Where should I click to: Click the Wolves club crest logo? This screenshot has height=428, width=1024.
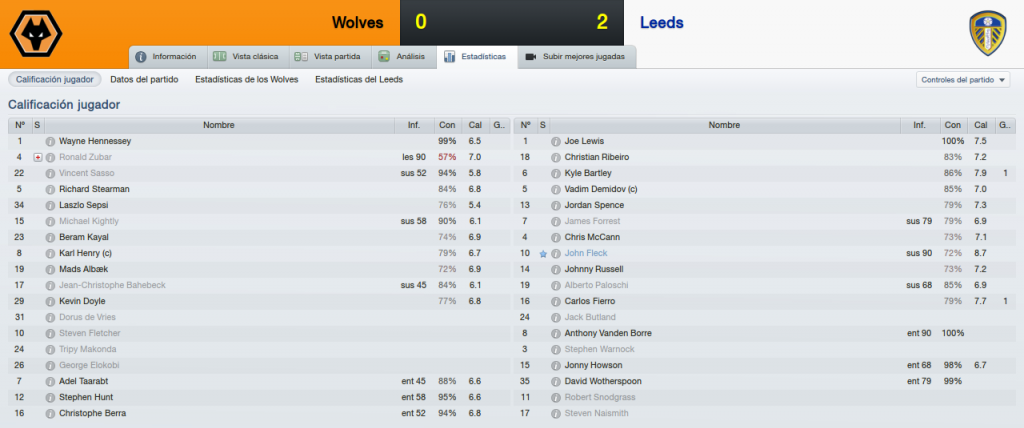point(36,33)
